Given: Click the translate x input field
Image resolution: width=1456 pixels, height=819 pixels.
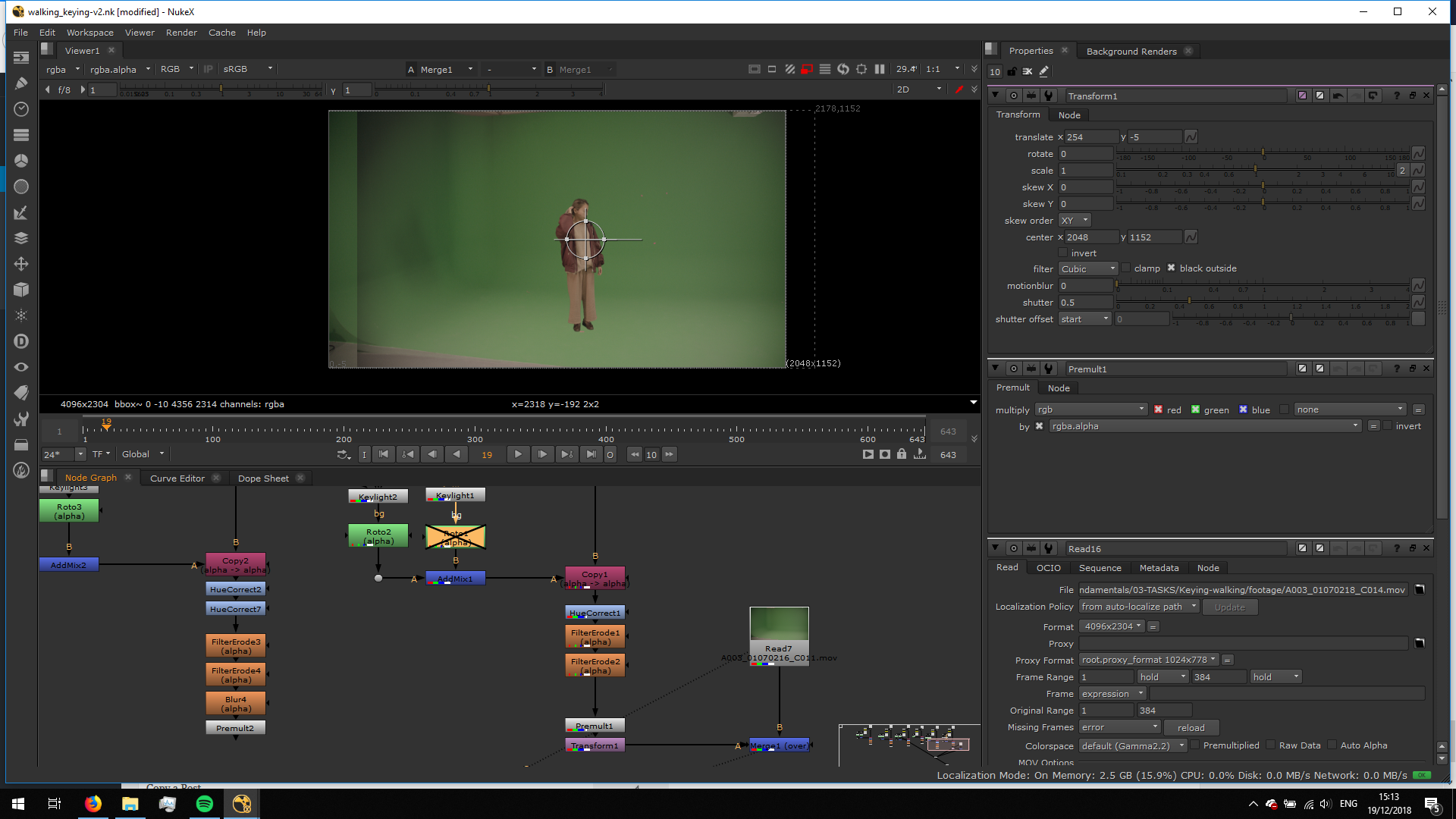Looking at the screenshot, I should [x=1090, y=137].
